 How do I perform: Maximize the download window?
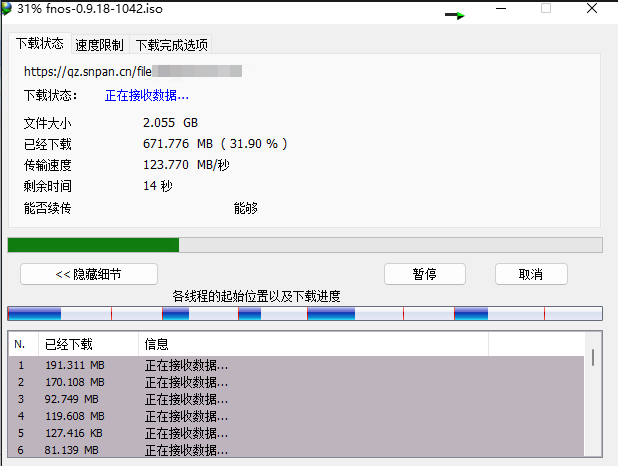(x=546, y=9)
